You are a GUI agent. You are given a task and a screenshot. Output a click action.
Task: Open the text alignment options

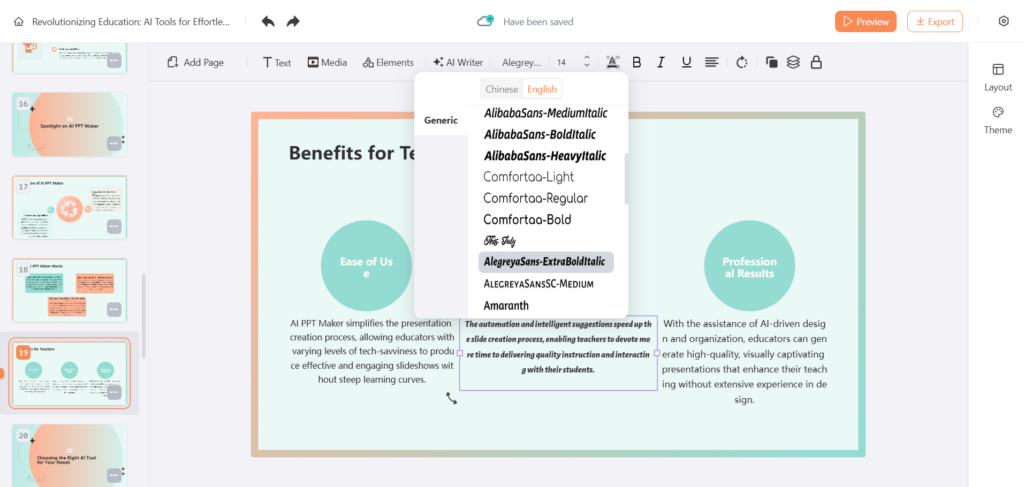click(712, 62)
